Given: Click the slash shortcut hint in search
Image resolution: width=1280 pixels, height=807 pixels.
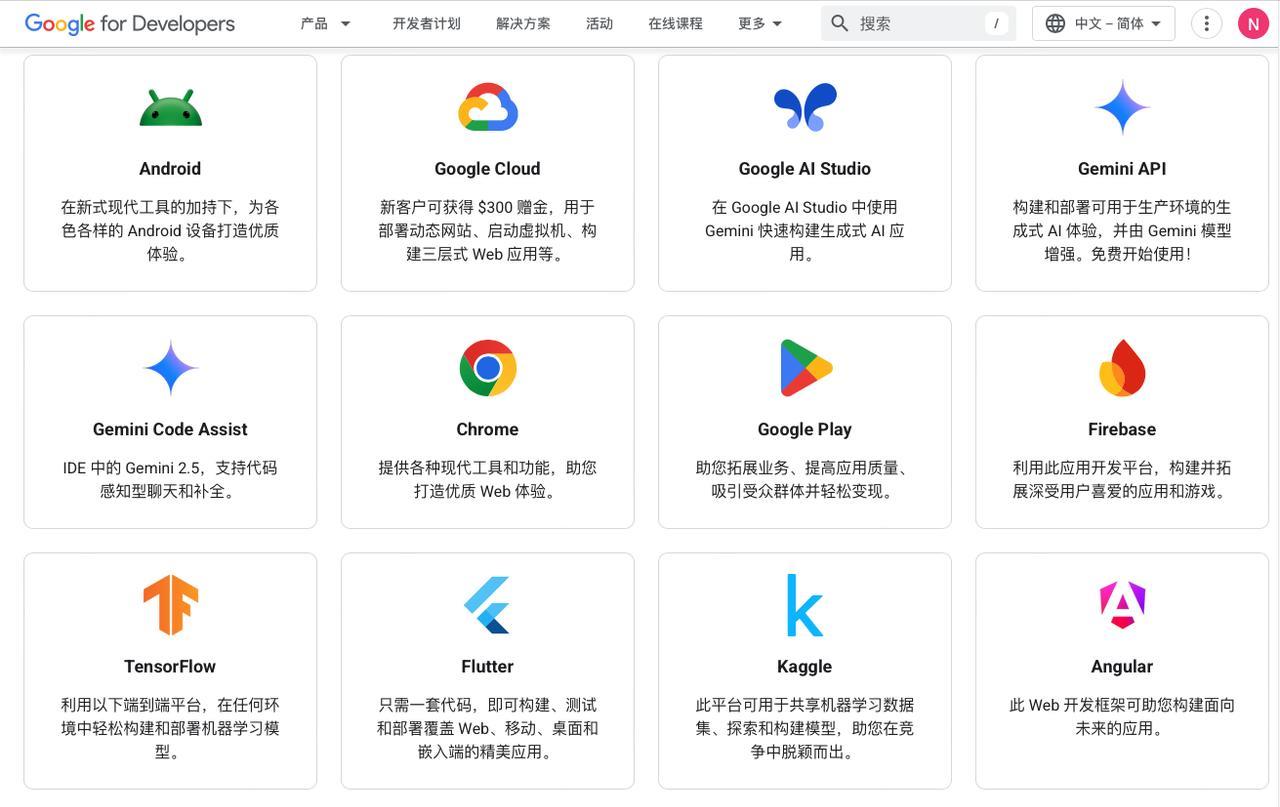Looking at the screenshot, I should 996,23.
